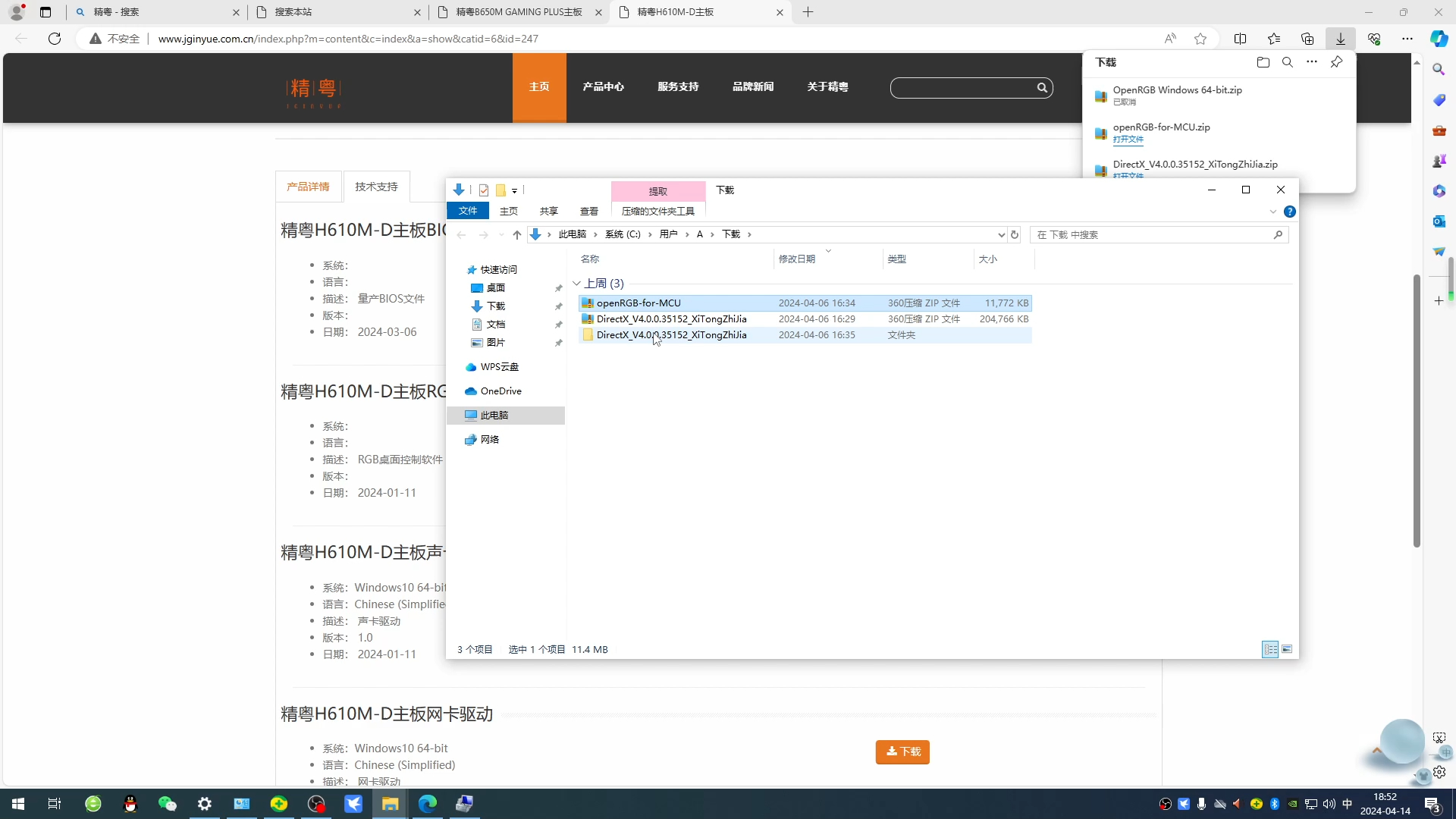Sort by 修改日期 column header
Image resolution: width=1456 pixels, height=819 pixels.
point(828,259)
